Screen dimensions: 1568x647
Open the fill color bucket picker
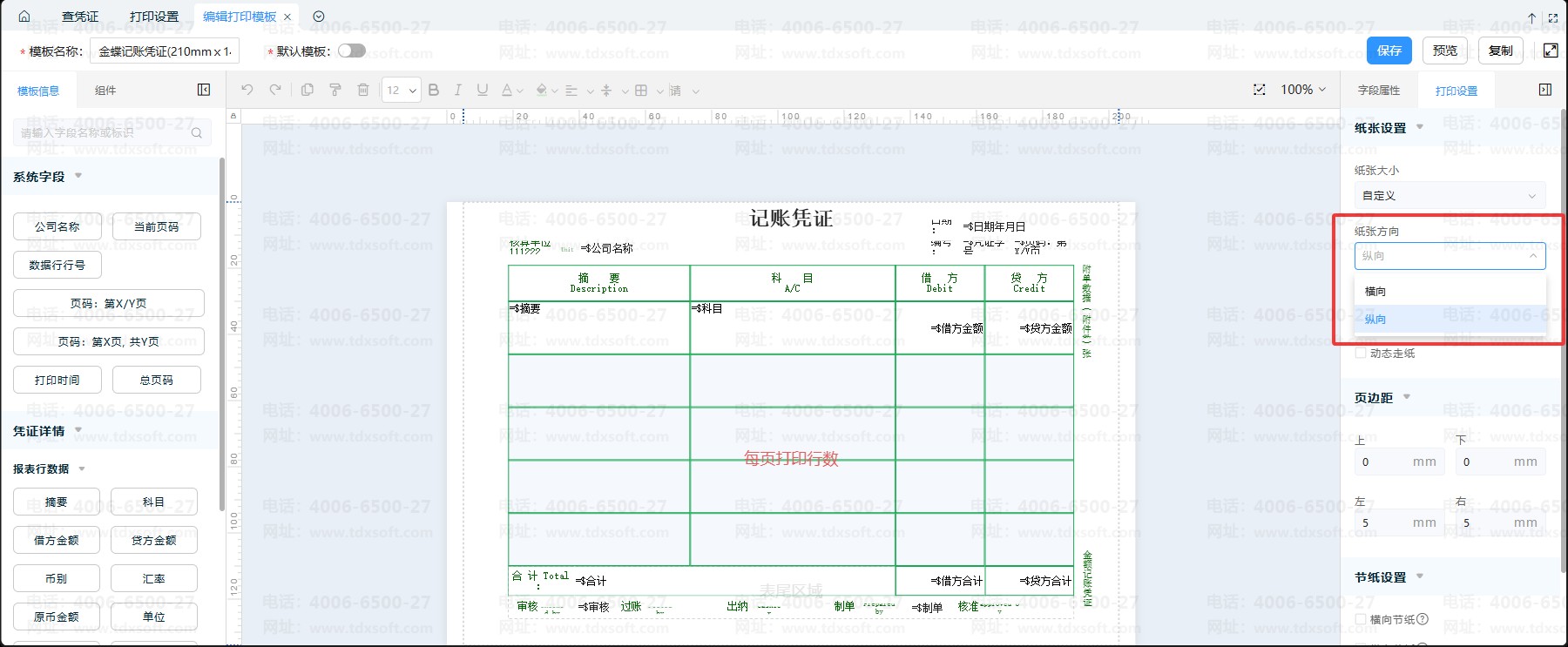pos(544,90)
